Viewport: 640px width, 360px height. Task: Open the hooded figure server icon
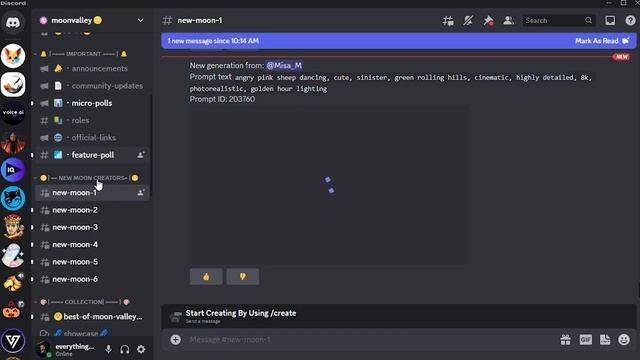click(13, 141)
